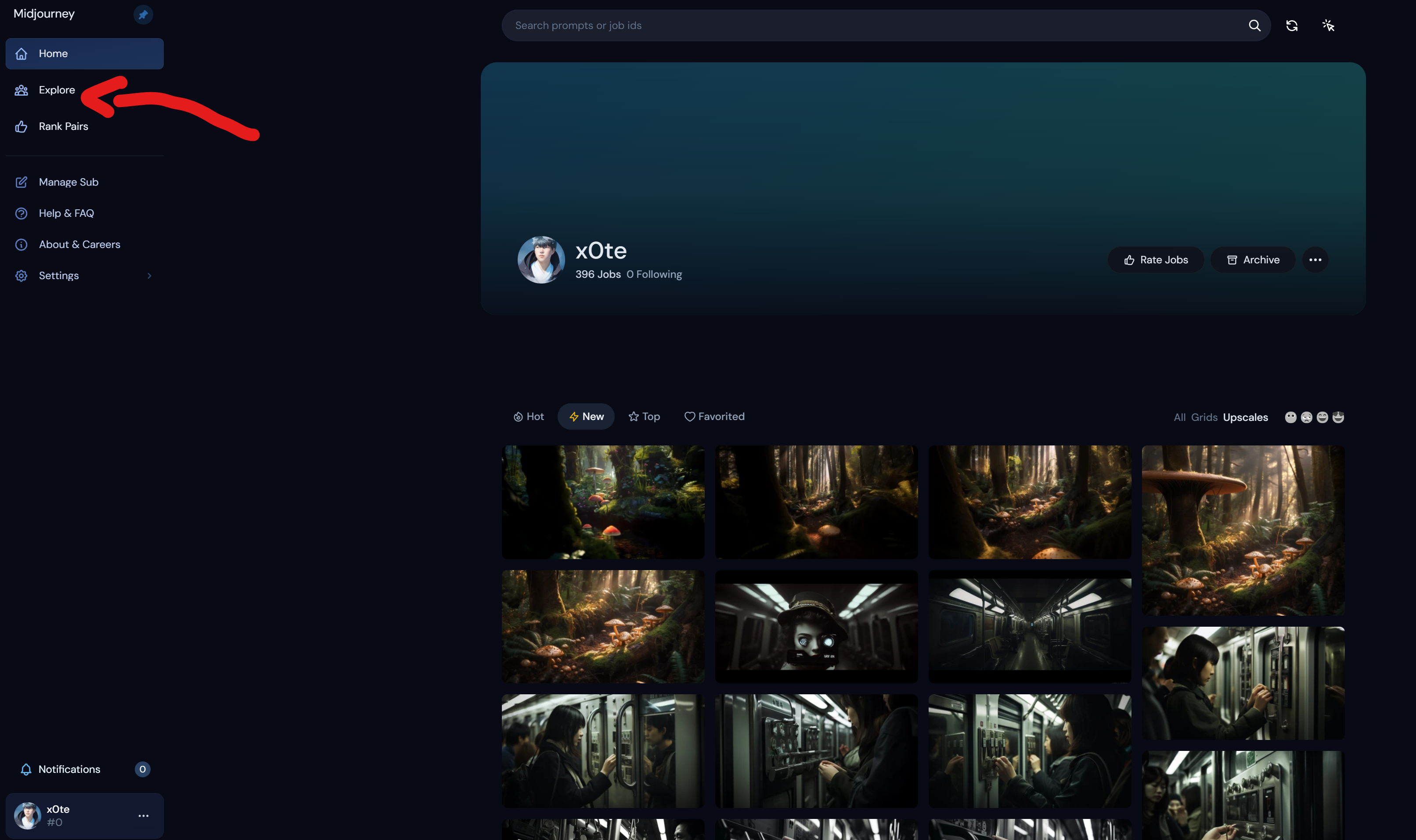This screenshot has height=840, width=1416.
Task: Click the first emoji rating filter
Action: tap(1290, 417)
